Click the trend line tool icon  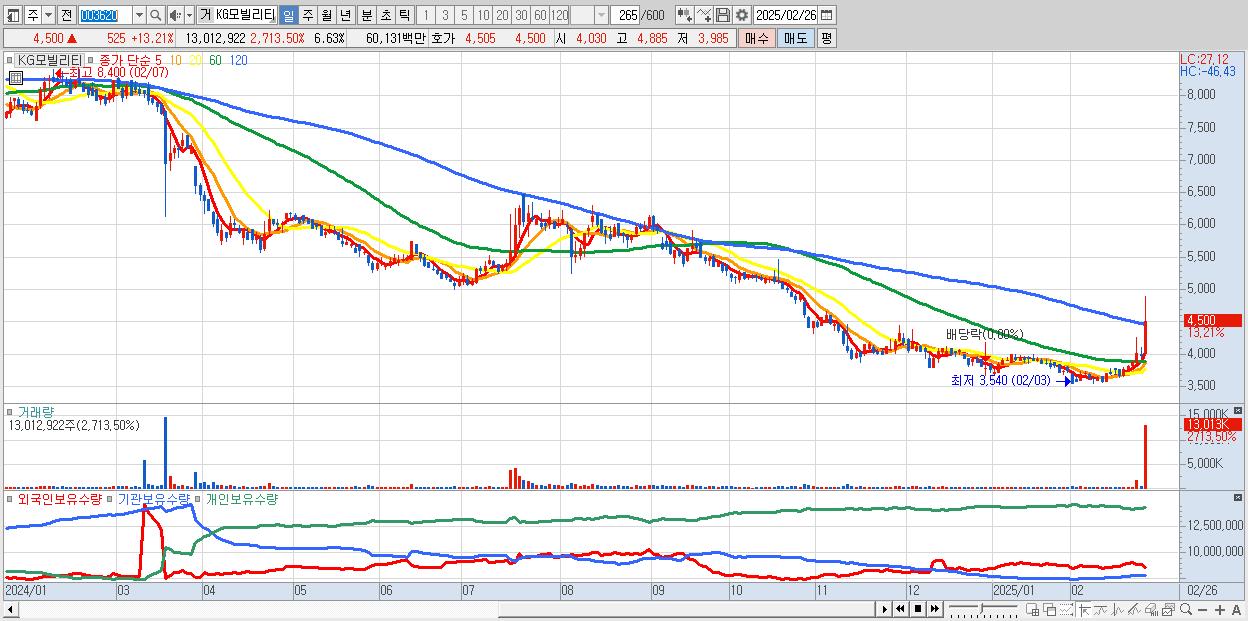point(1101,609)
